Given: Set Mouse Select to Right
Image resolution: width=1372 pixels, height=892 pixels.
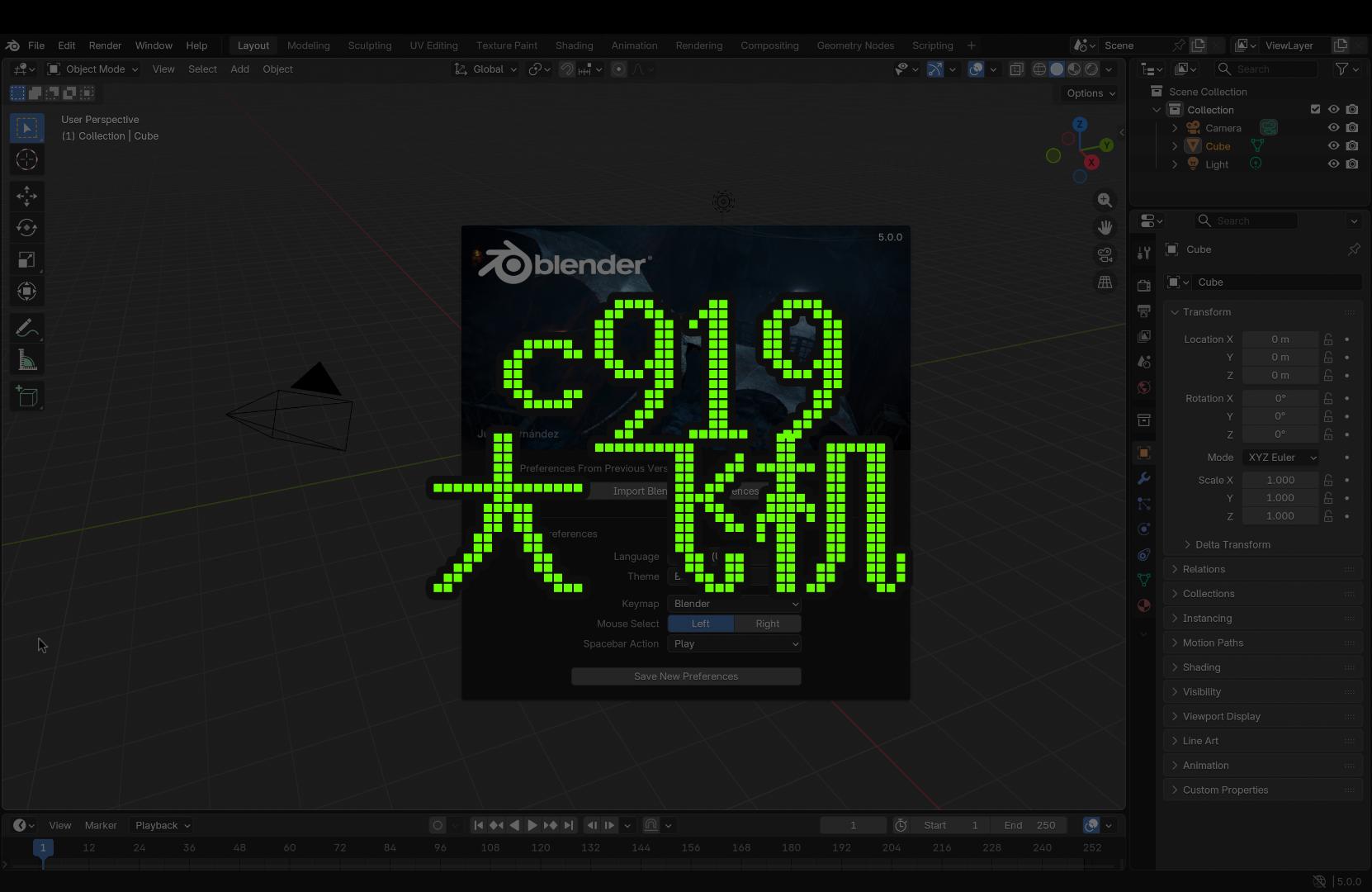Looking at the screenshot, I should click(x=767, y=624).
